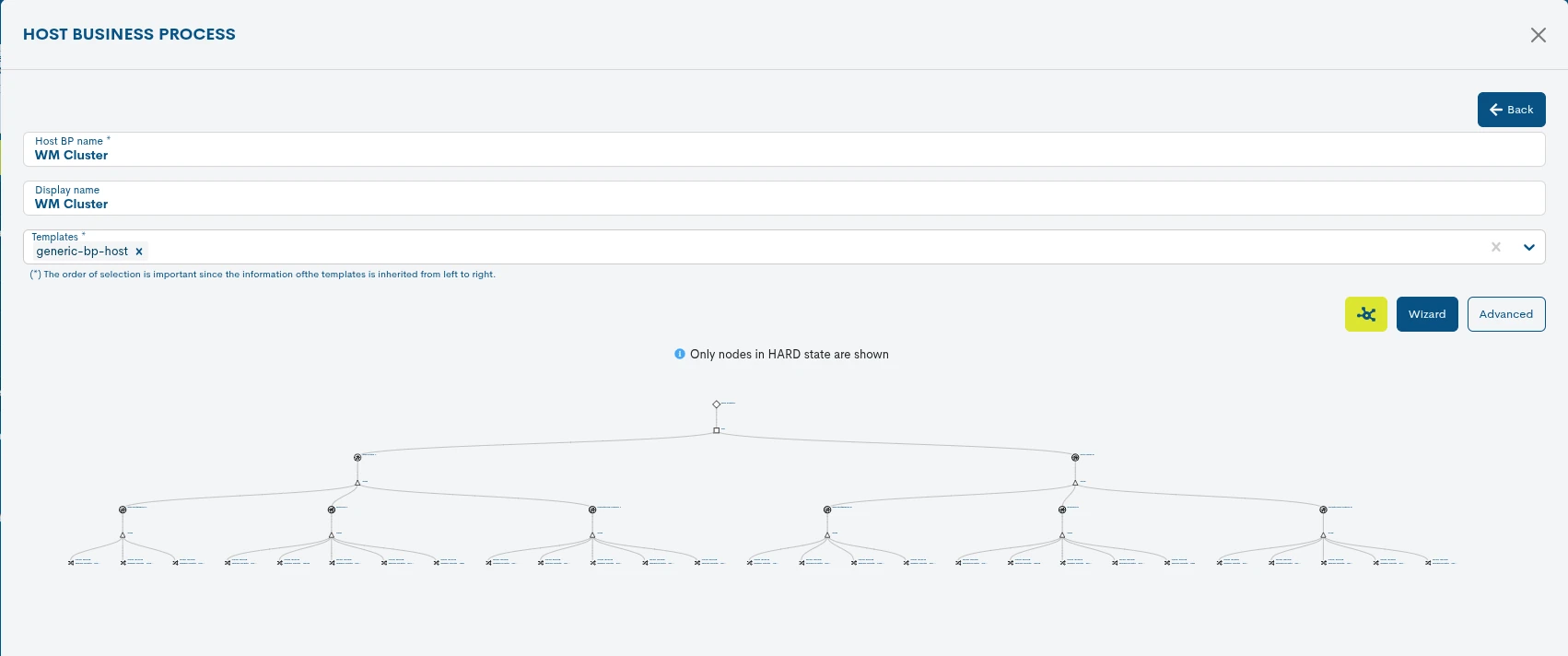Click into the Host BP name field

[x=784, y=149]
